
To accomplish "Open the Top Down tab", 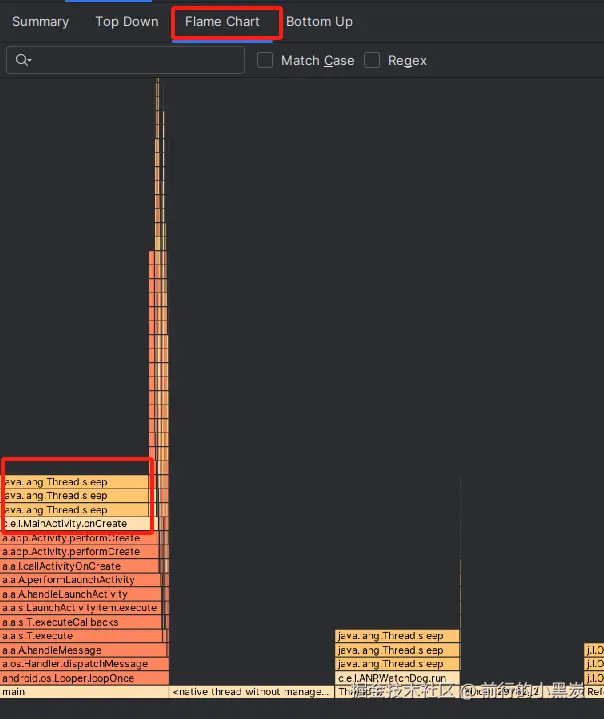I will [127, 22].
